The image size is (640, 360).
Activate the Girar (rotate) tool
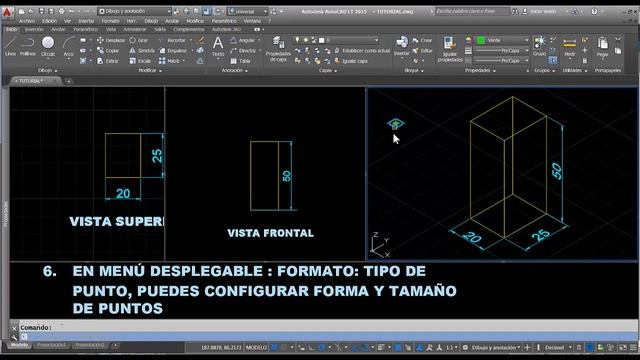[x=139, y=40]
